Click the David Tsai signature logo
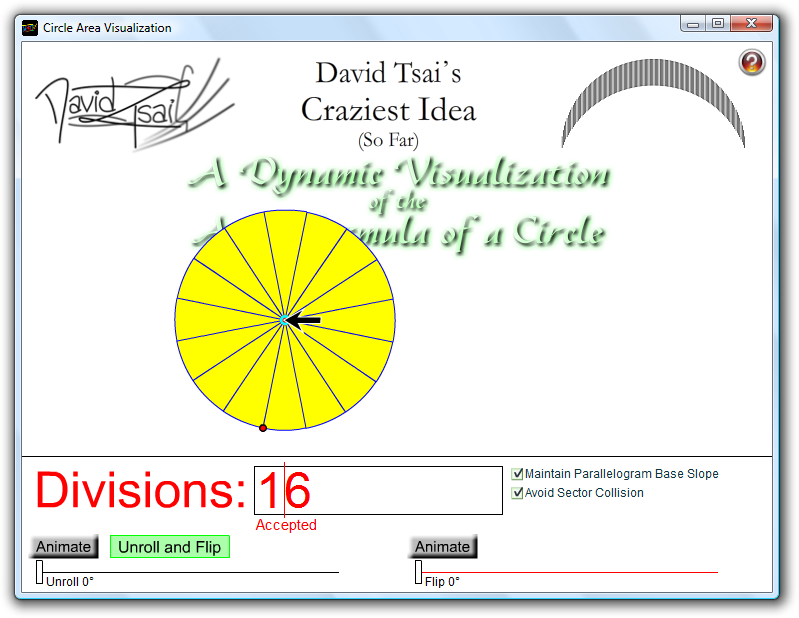Screen dimensions: 799x618 coord(135,104)
